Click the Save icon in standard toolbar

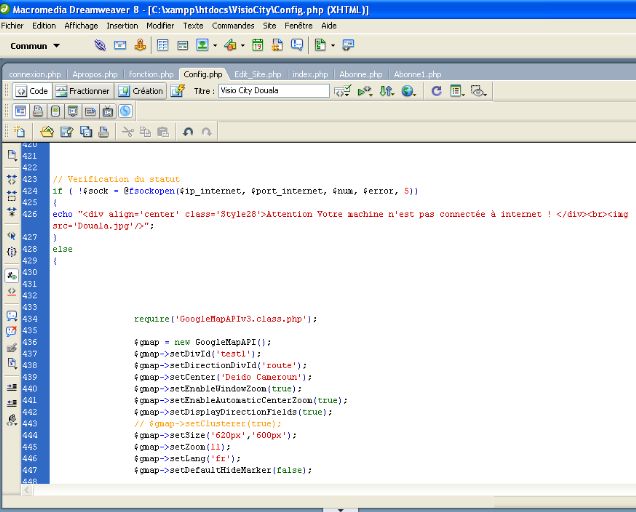tap(66, 131)
